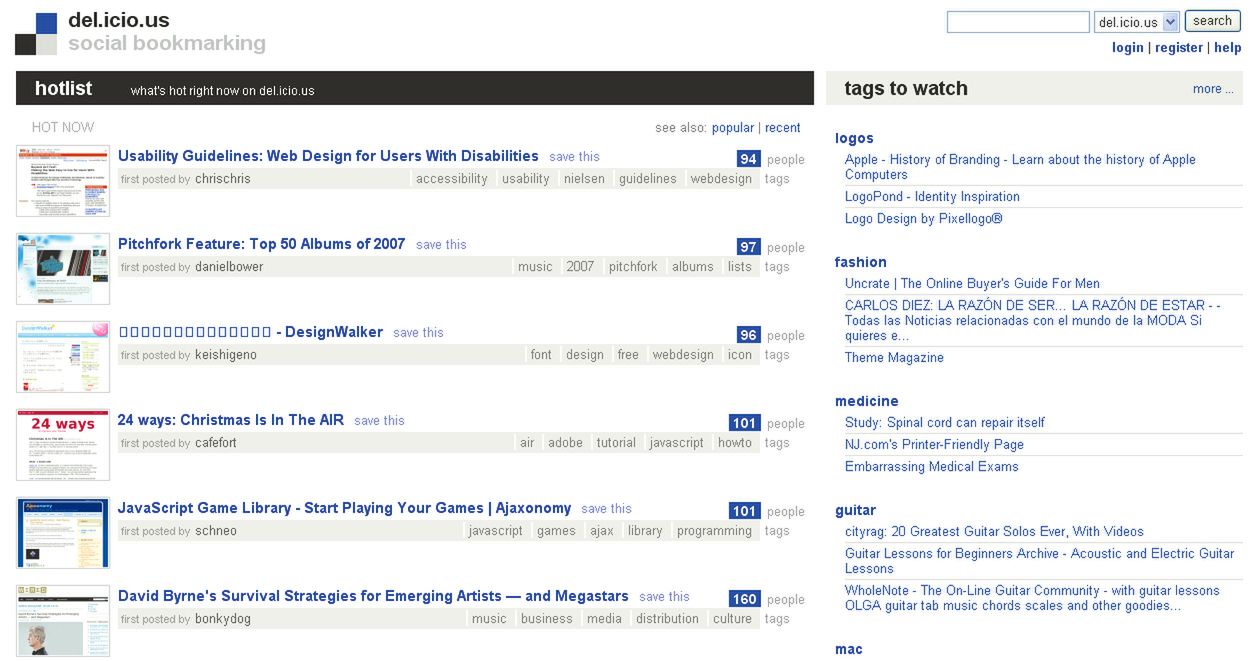This screenshot has height=661, width=1252.
Task: Open Usability Guidelines: Web Design for Users With Disabilities
Action: pyautogui.click(x=328, y=156)
